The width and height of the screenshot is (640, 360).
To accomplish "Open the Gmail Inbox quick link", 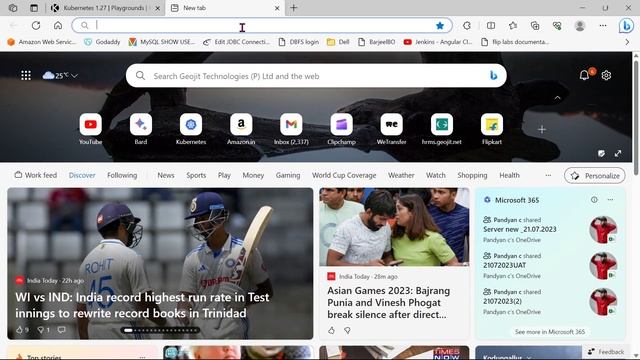I will 291,129.
